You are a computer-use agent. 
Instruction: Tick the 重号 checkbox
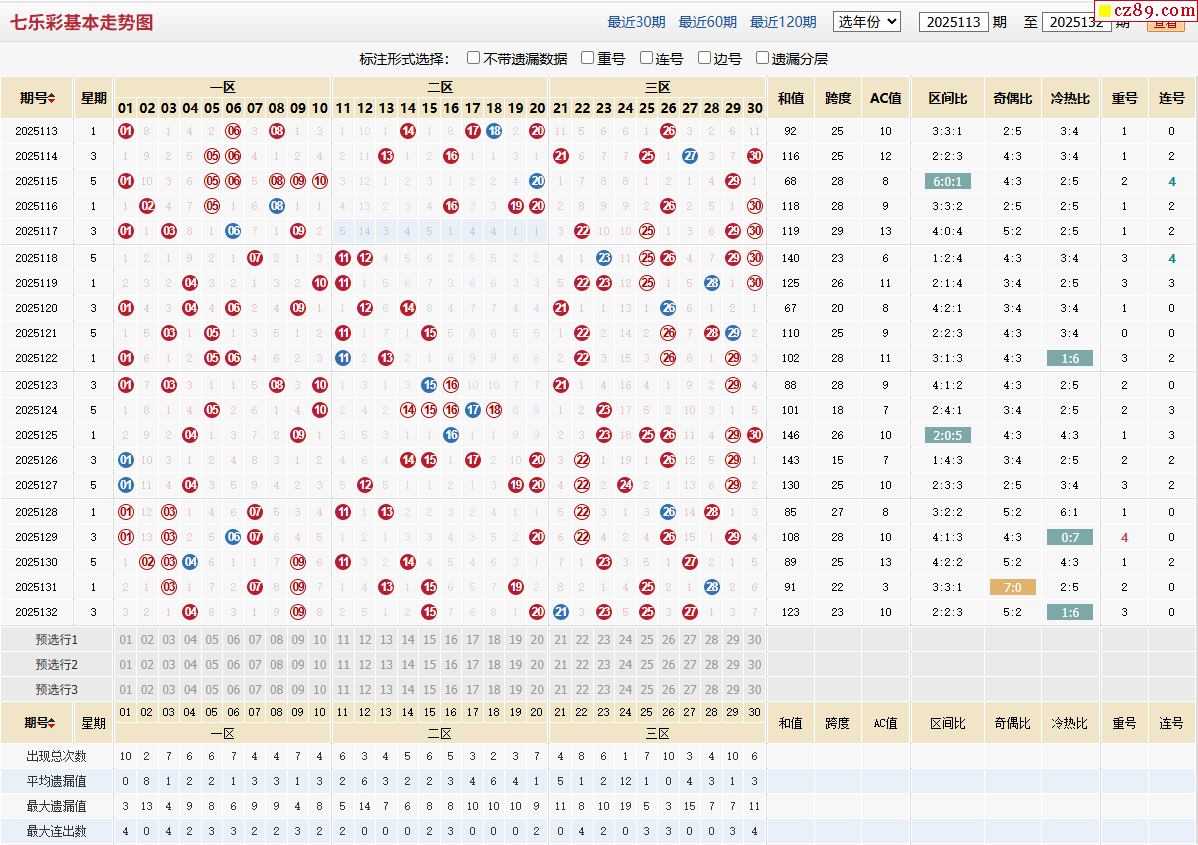coord(588,58)
